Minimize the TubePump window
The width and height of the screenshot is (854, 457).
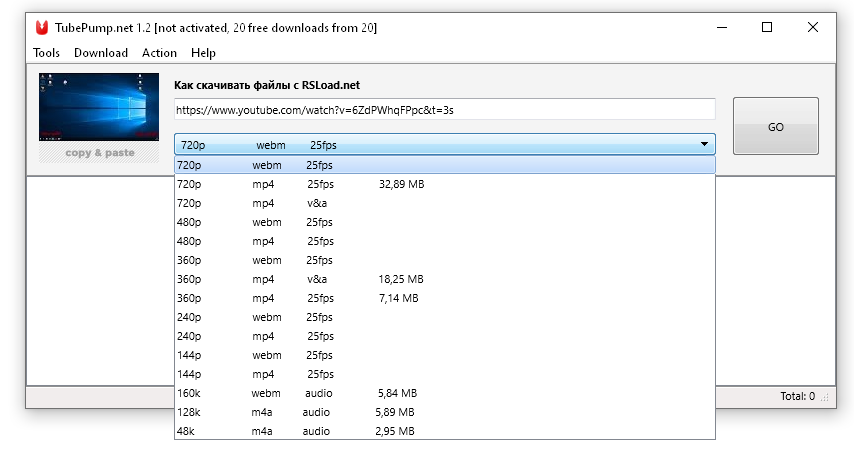click(722, 27)
